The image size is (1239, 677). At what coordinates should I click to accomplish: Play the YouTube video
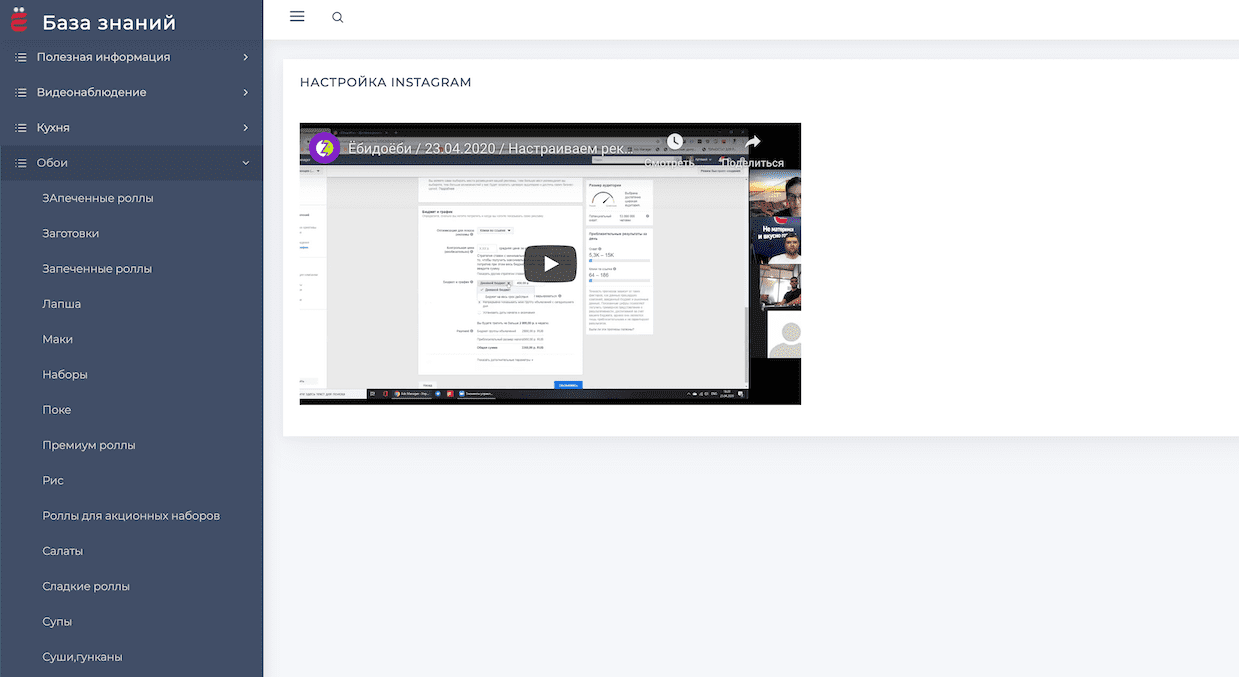pos(551,264)
